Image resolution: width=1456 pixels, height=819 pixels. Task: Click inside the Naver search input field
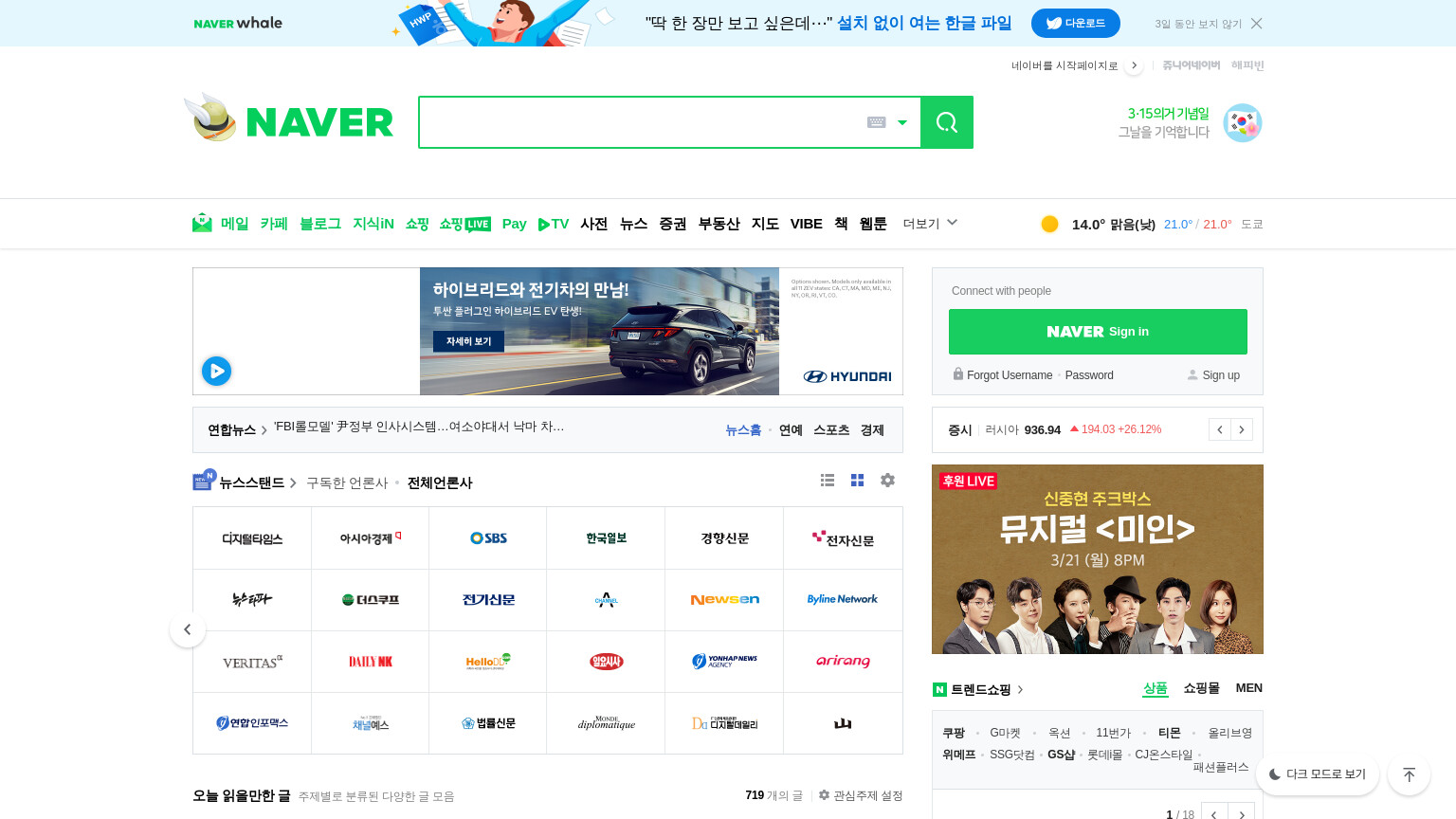(641, 122)
